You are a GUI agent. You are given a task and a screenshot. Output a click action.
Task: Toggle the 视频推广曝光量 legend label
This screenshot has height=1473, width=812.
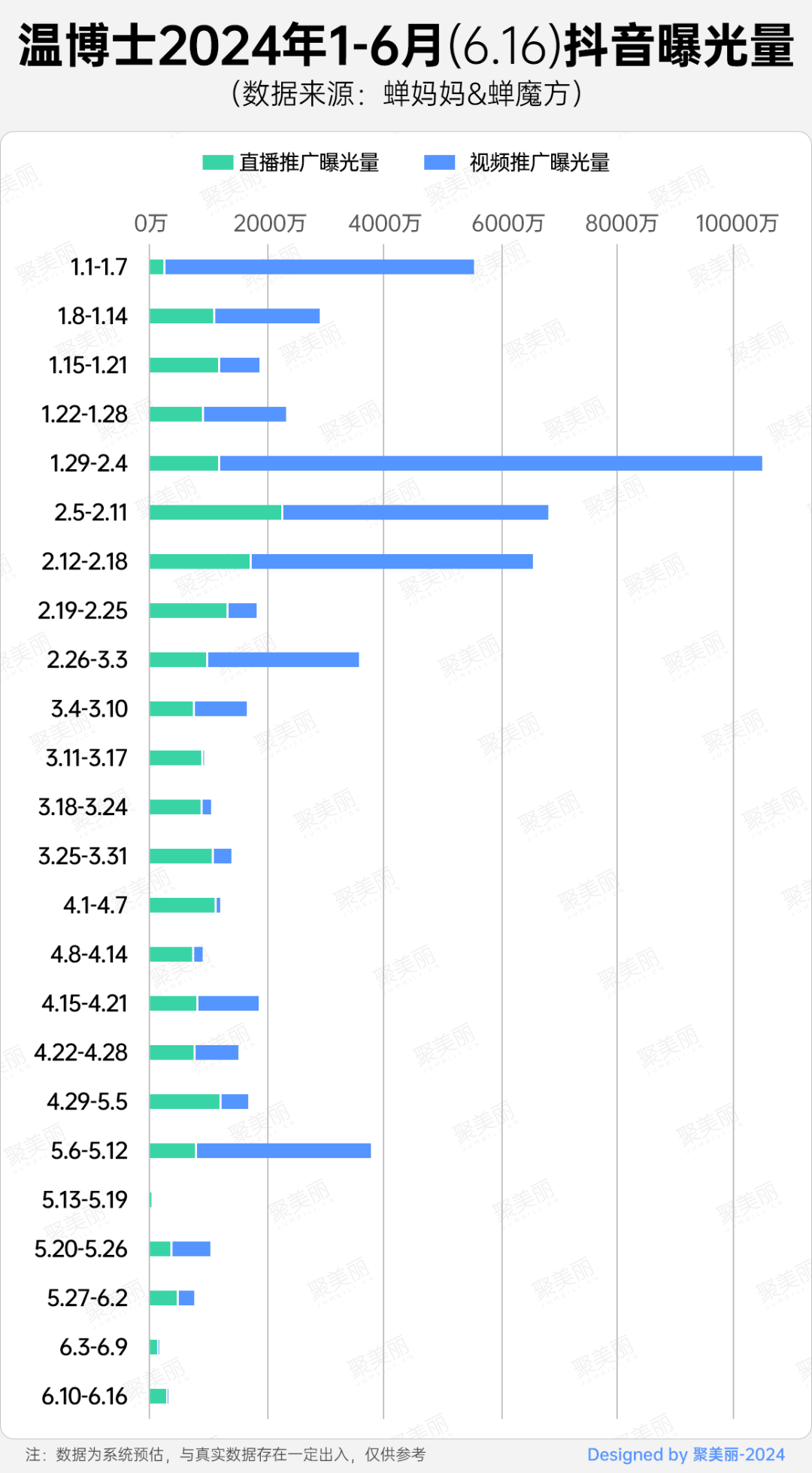(x=539, y=162)
